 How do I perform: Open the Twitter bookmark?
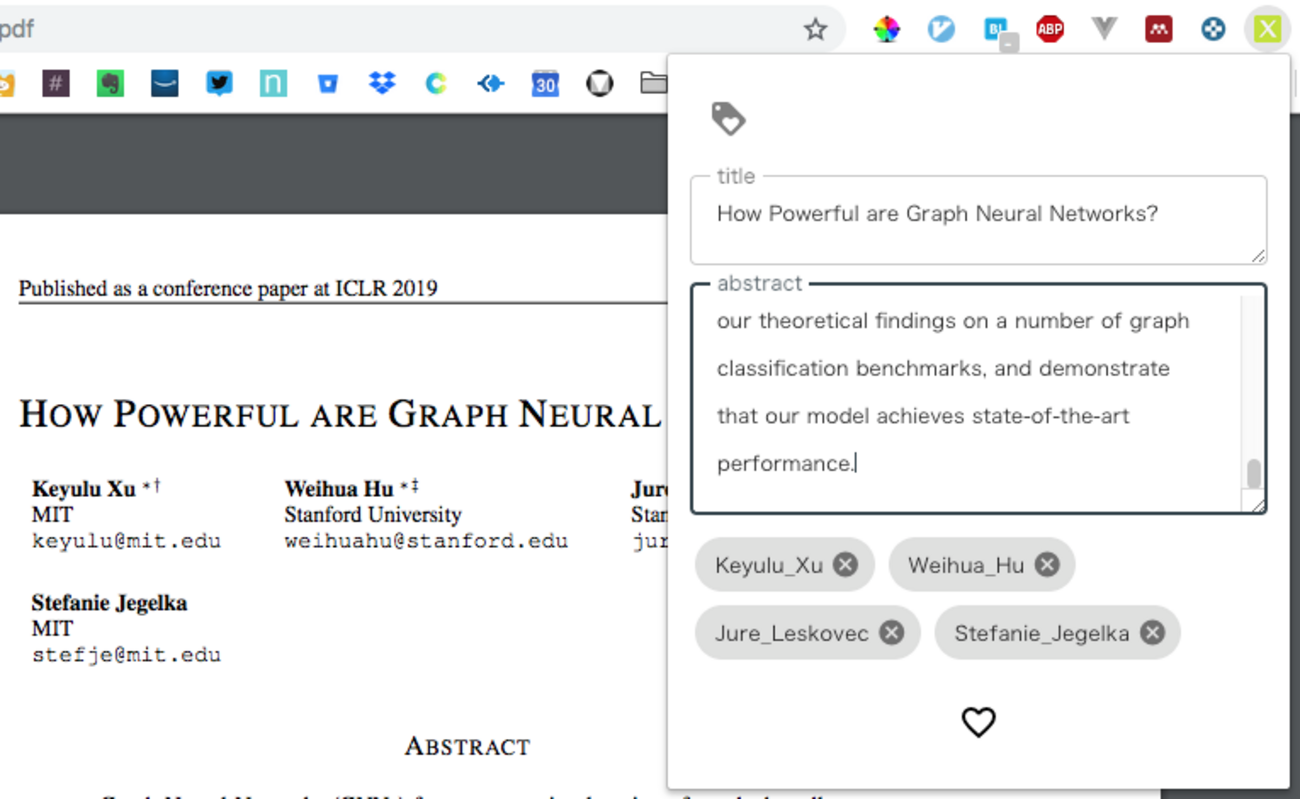(219, 84)
